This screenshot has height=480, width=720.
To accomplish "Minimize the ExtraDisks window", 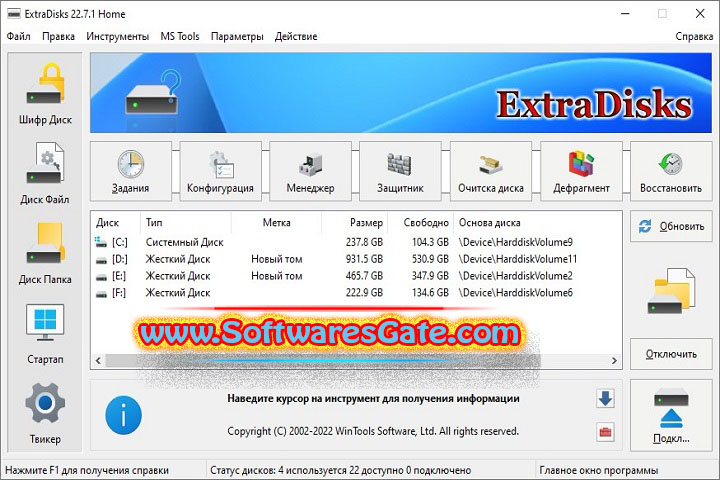I will [x=625, y=14].
